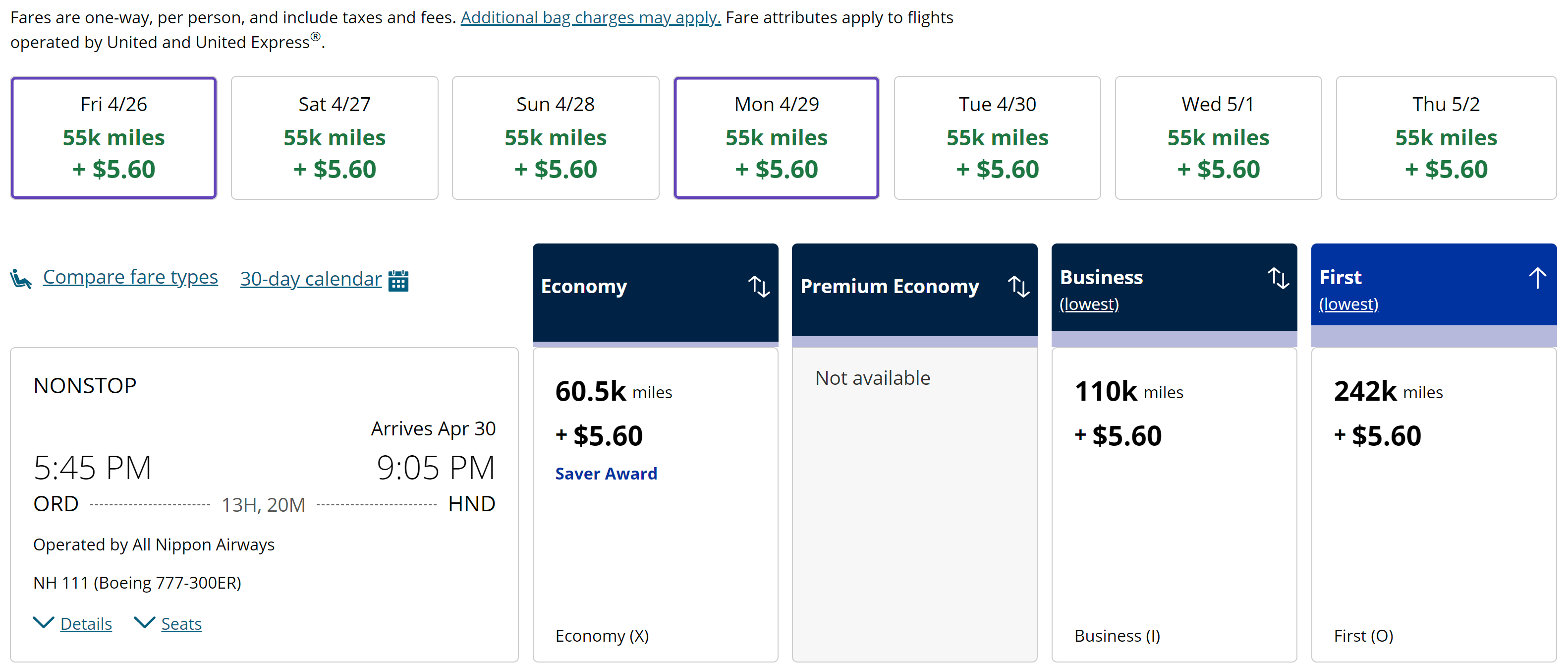This screenshot has height=664, width=1568.
Task: Click the calendar icon next to 30-day calendar
Action: (x=398, y=281)
